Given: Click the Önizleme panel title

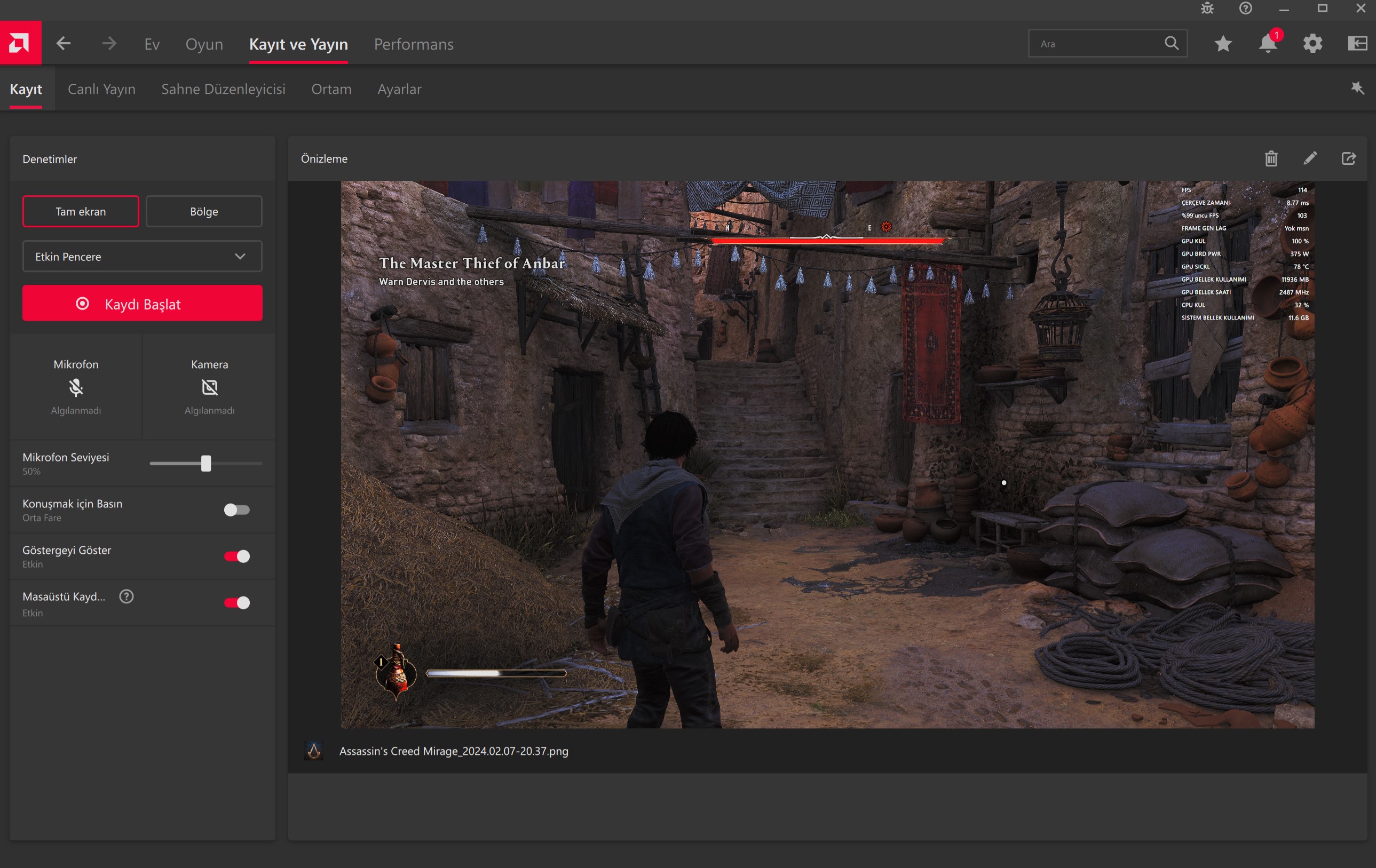Looking at the screenshot, I should [x=324, y=158].
